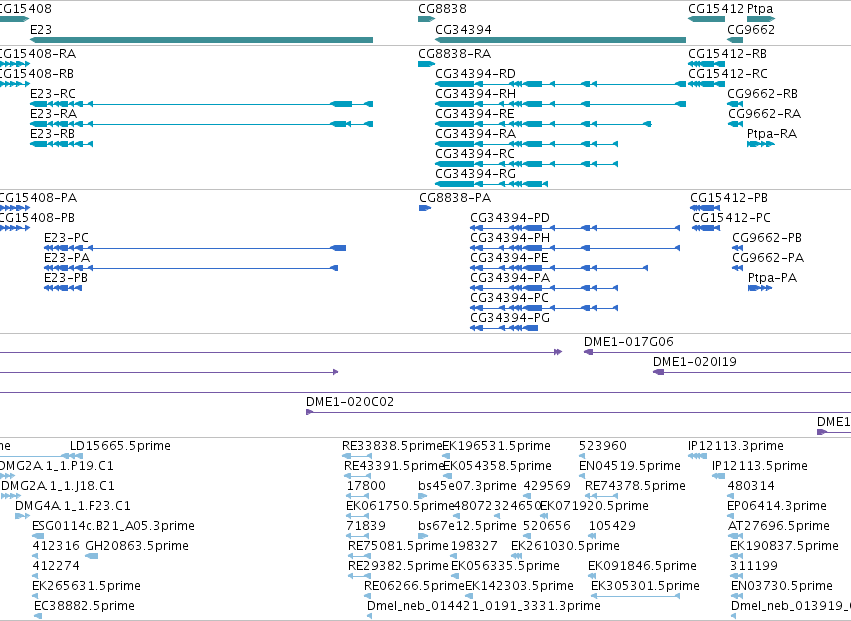Open protein label CG34394-PE

pos(509,258)
